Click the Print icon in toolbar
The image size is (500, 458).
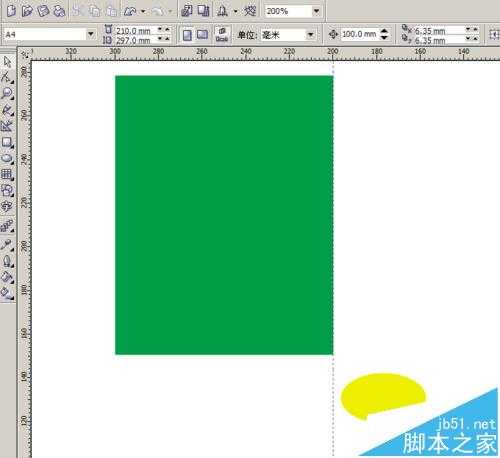[59, 11]
